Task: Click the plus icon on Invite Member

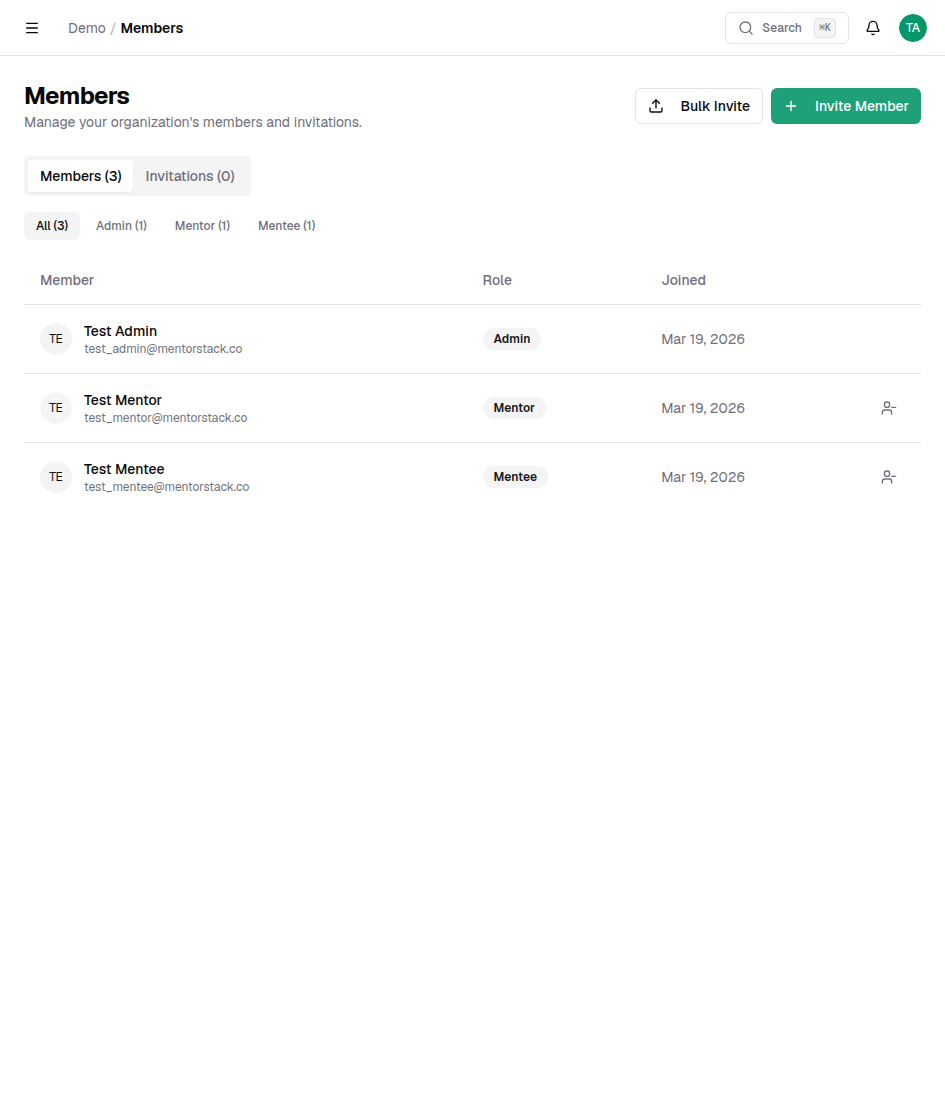Action: pos(791,105)
